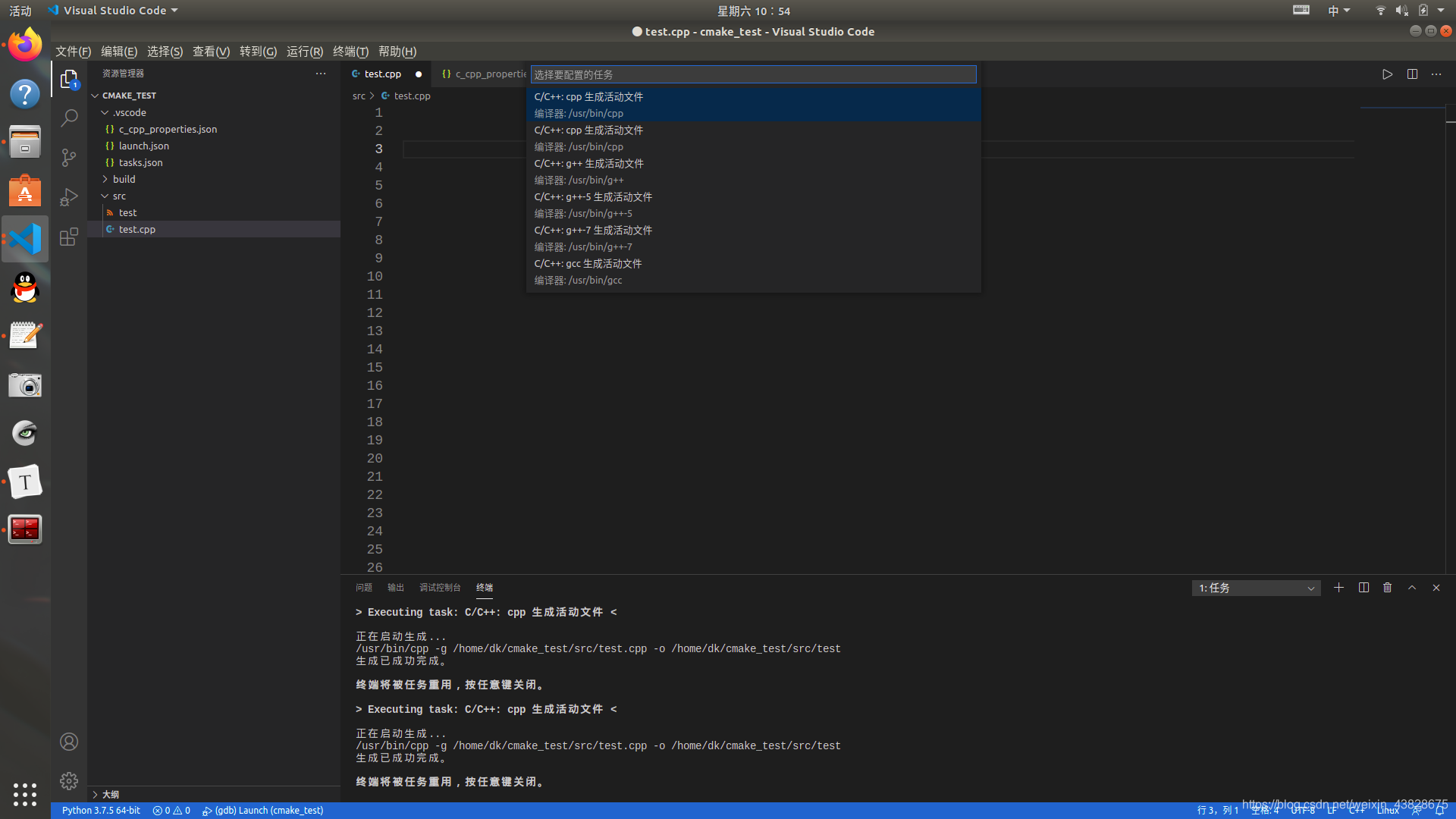Split the terminal panel
Image resolution: width=1456 pixels, height=819 pixels.
[1363, 588]
